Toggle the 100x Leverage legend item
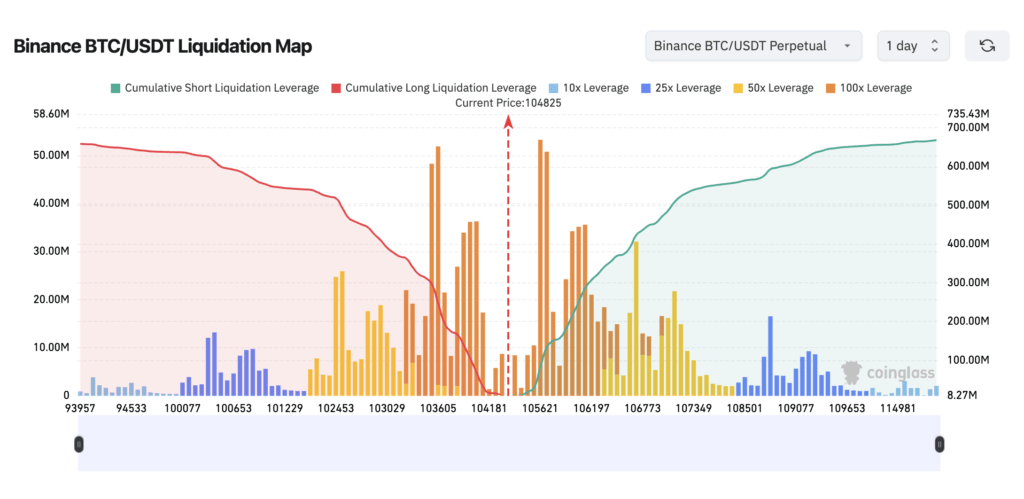The height and width of the screenshot is (499, 1024). [869, 88]
